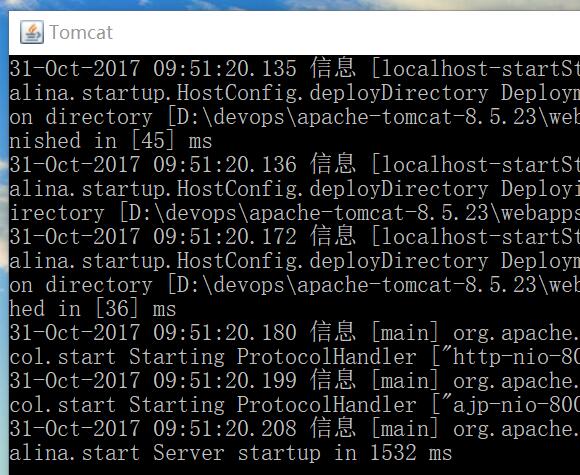Select the 09:51:20.180 timestamp entry
Screen dimensions: 580x475
click(225, 333)
